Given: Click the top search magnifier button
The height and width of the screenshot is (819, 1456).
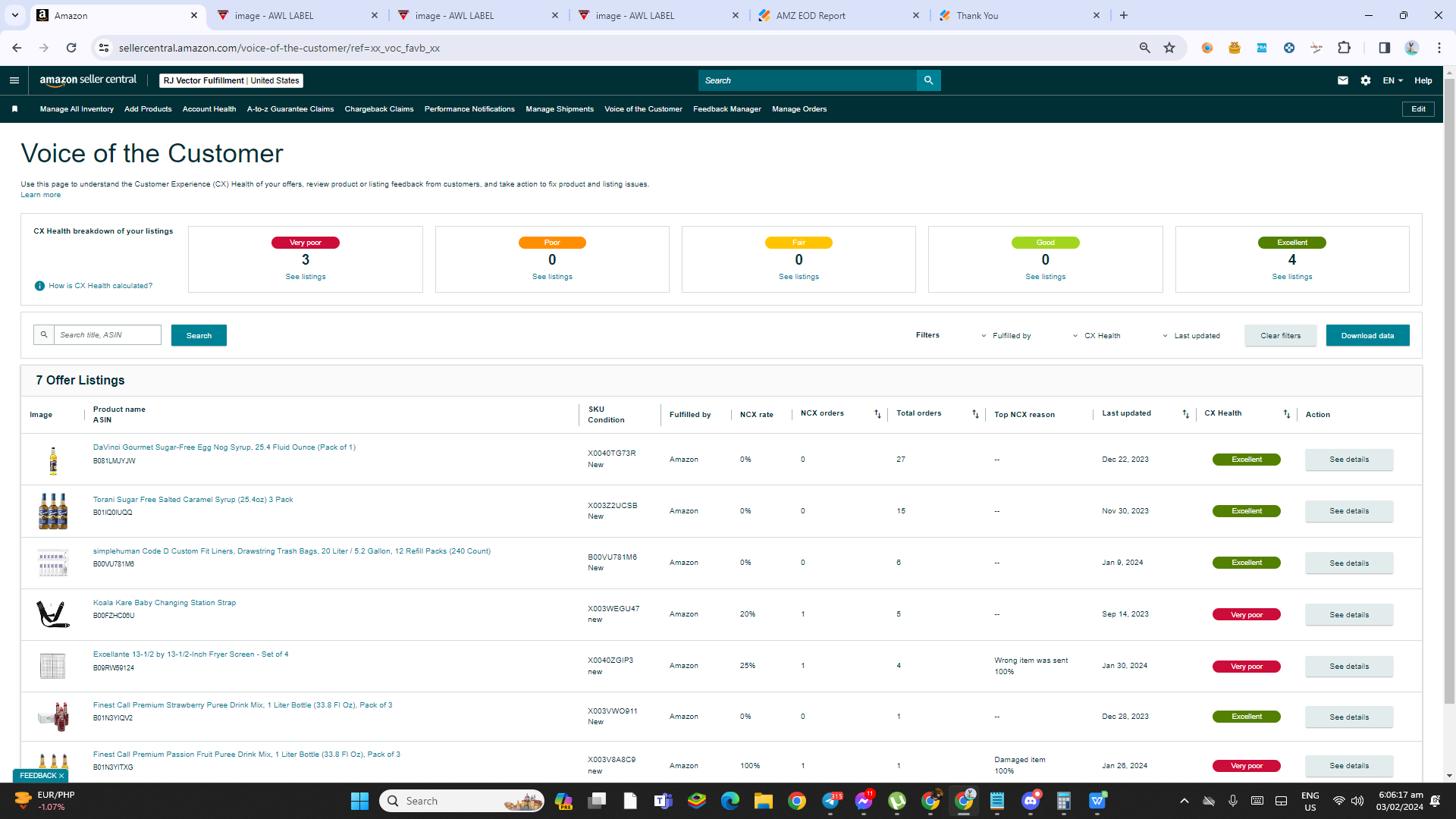Looking at the screenshot, I should (x=928, y=80).
